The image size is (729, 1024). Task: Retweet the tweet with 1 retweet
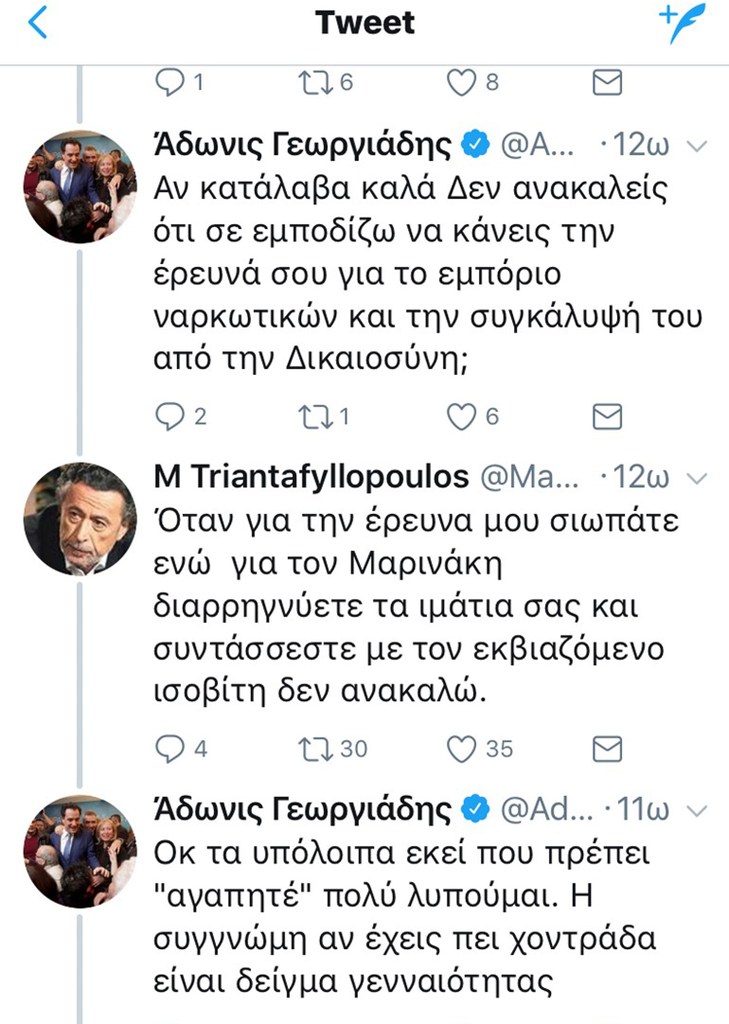pyautogui.click(x=316, y=417)
